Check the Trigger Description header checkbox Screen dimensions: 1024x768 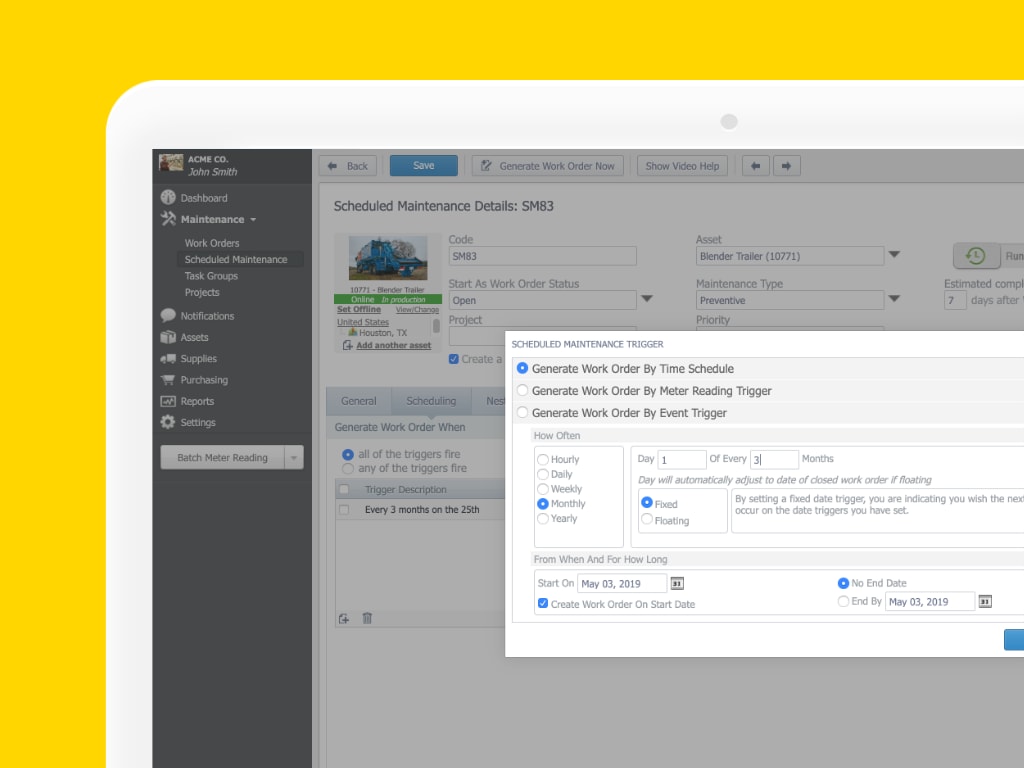(344, 489)
